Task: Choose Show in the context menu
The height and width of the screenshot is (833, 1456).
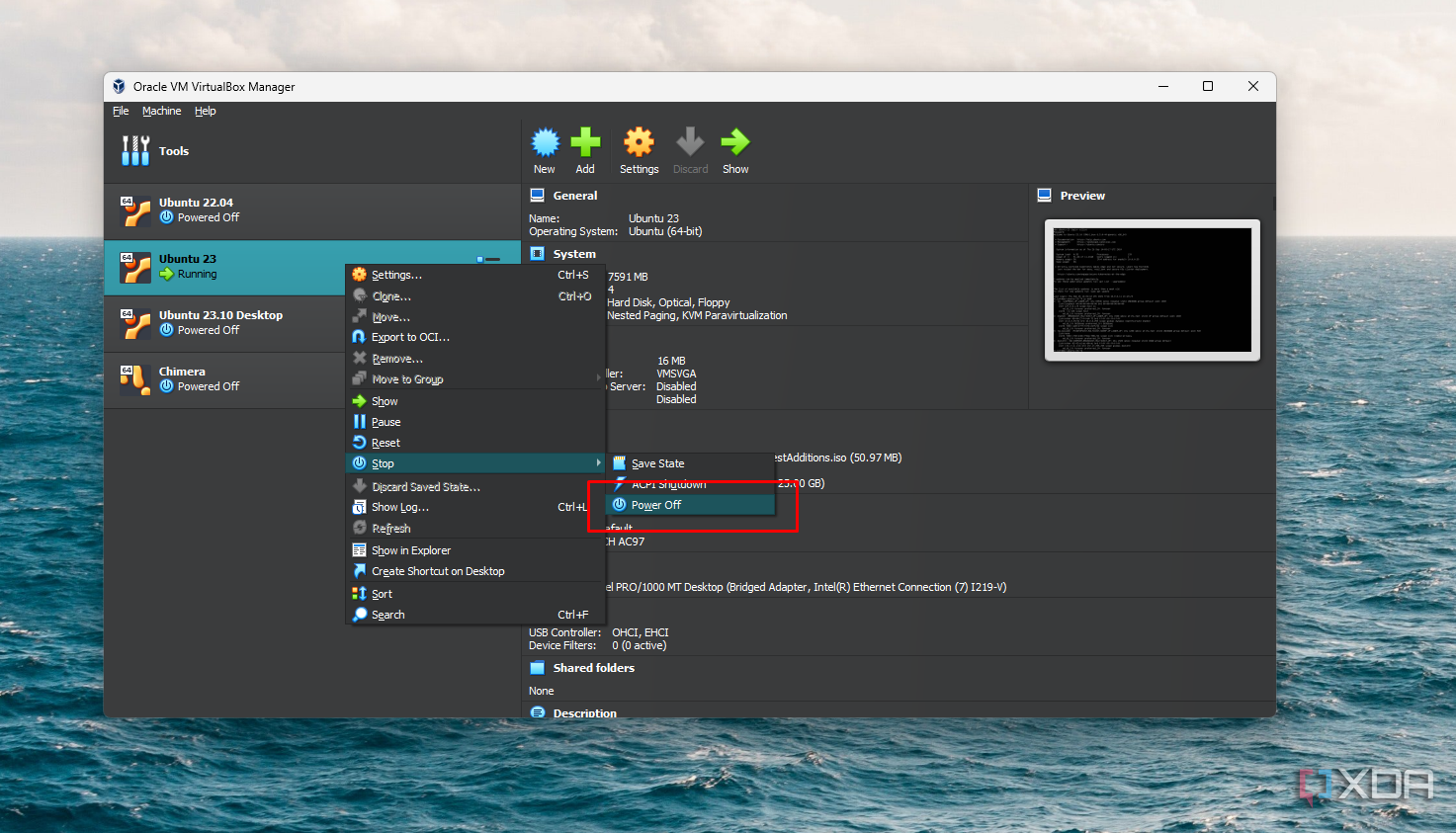Action: coord(474,401)
